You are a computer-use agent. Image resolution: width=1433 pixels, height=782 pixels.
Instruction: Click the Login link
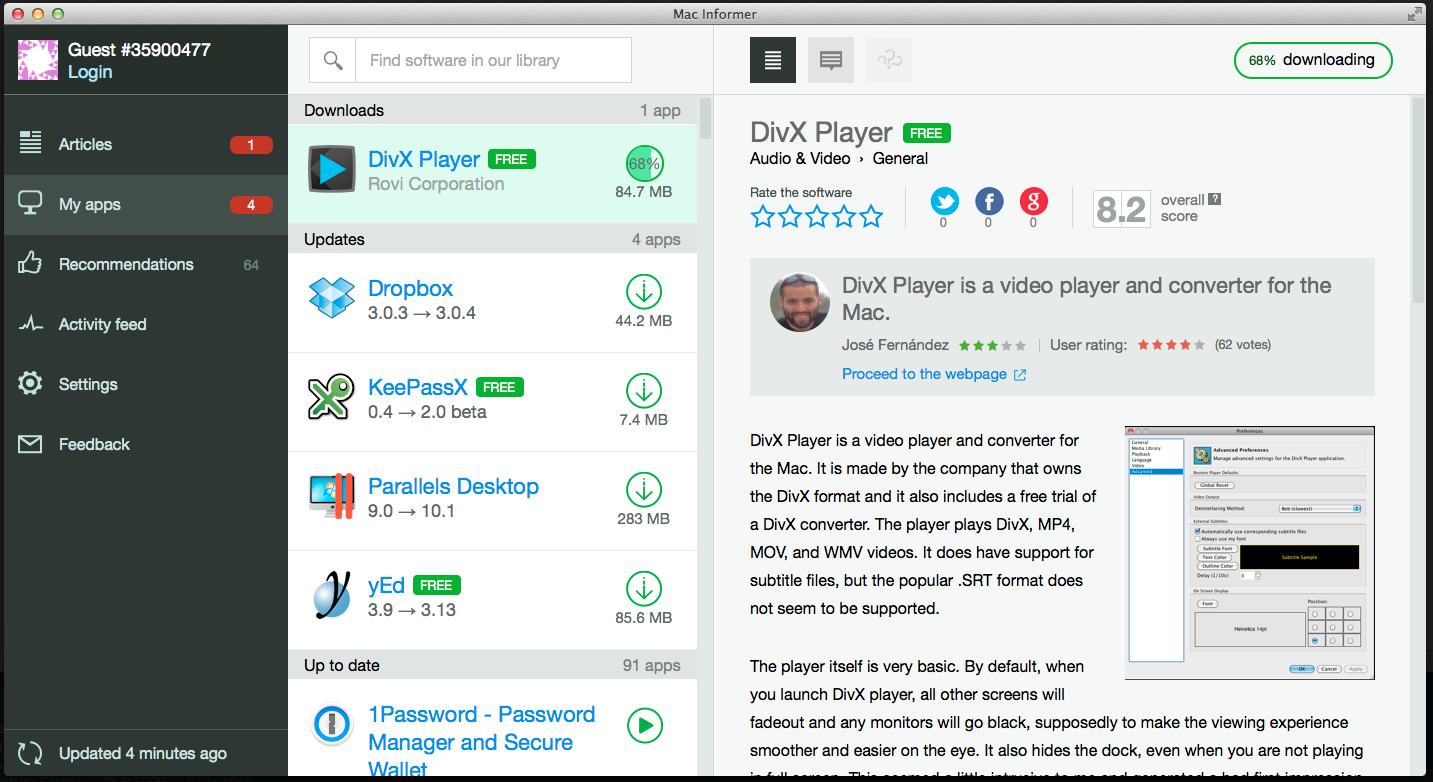[90, 72]
